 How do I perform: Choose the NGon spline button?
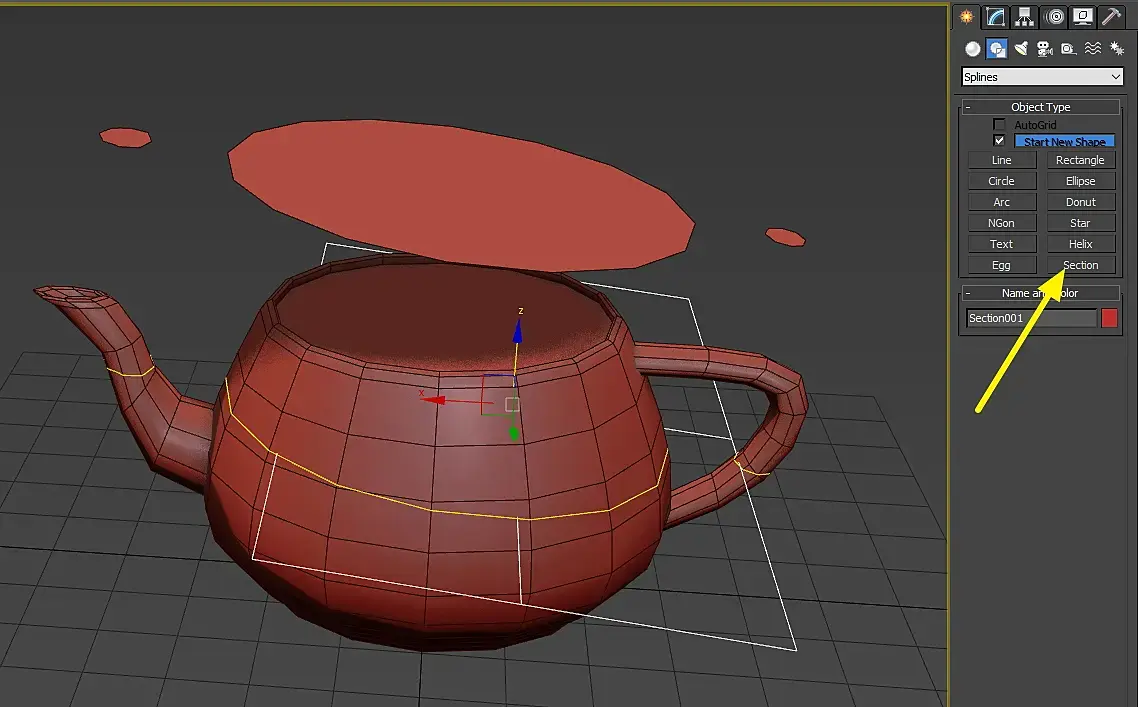[x=1002, y=223]
